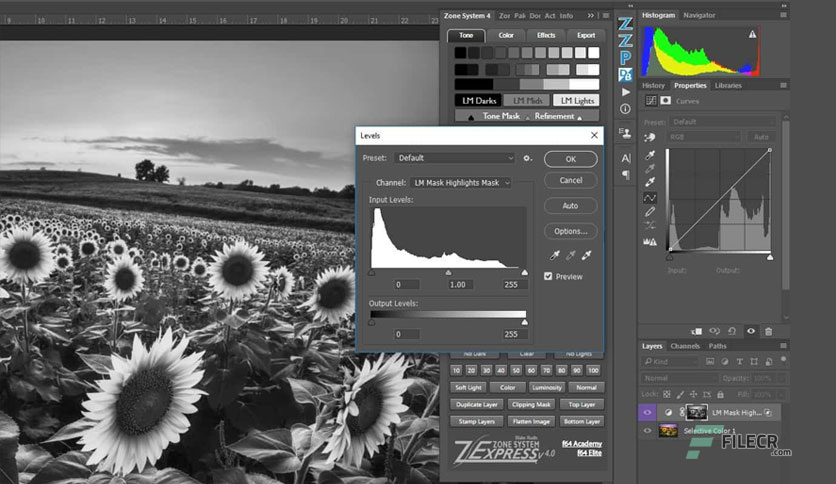Open the Channel dropdown in Levels
The width and height of the screenshot is (836, 484).
coord(461,183)
